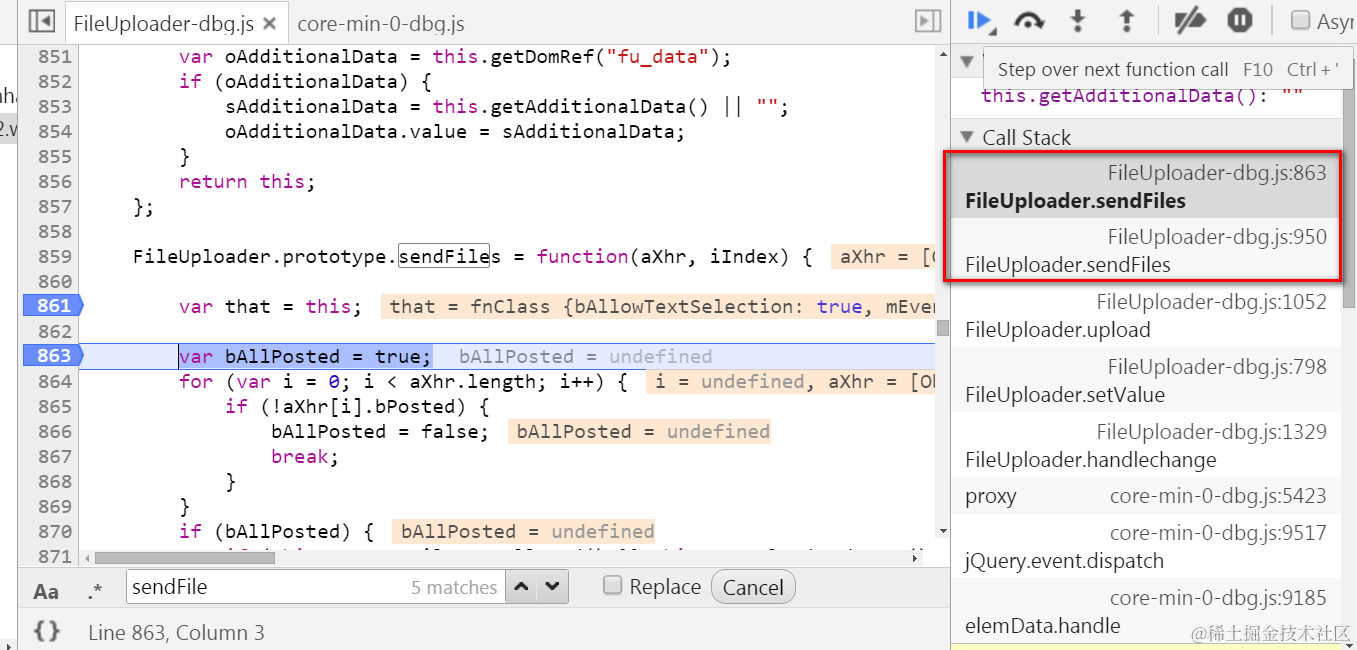Toggle breakpoint on line 863
Viewport: 1357px width, 650px height.
(54, 356)
